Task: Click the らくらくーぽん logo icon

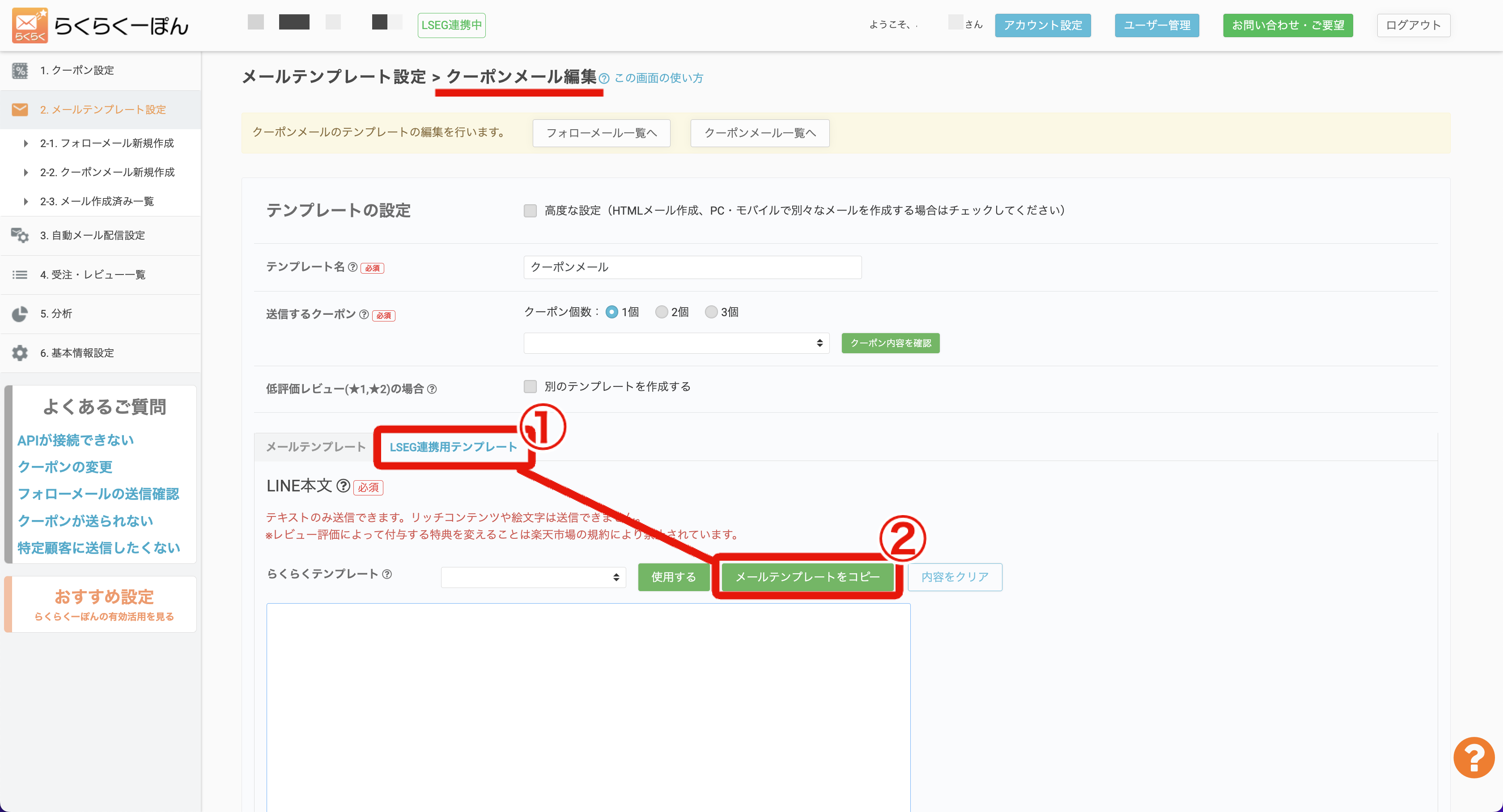Action: [x=30, y=25]
